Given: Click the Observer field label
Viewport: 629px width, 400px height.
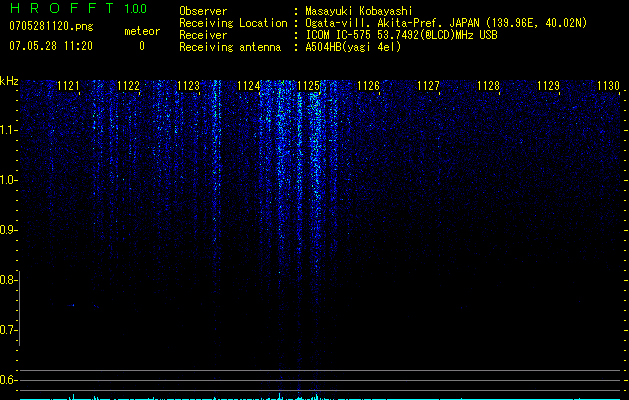Looking at the screenshot, I should (203, 11).
